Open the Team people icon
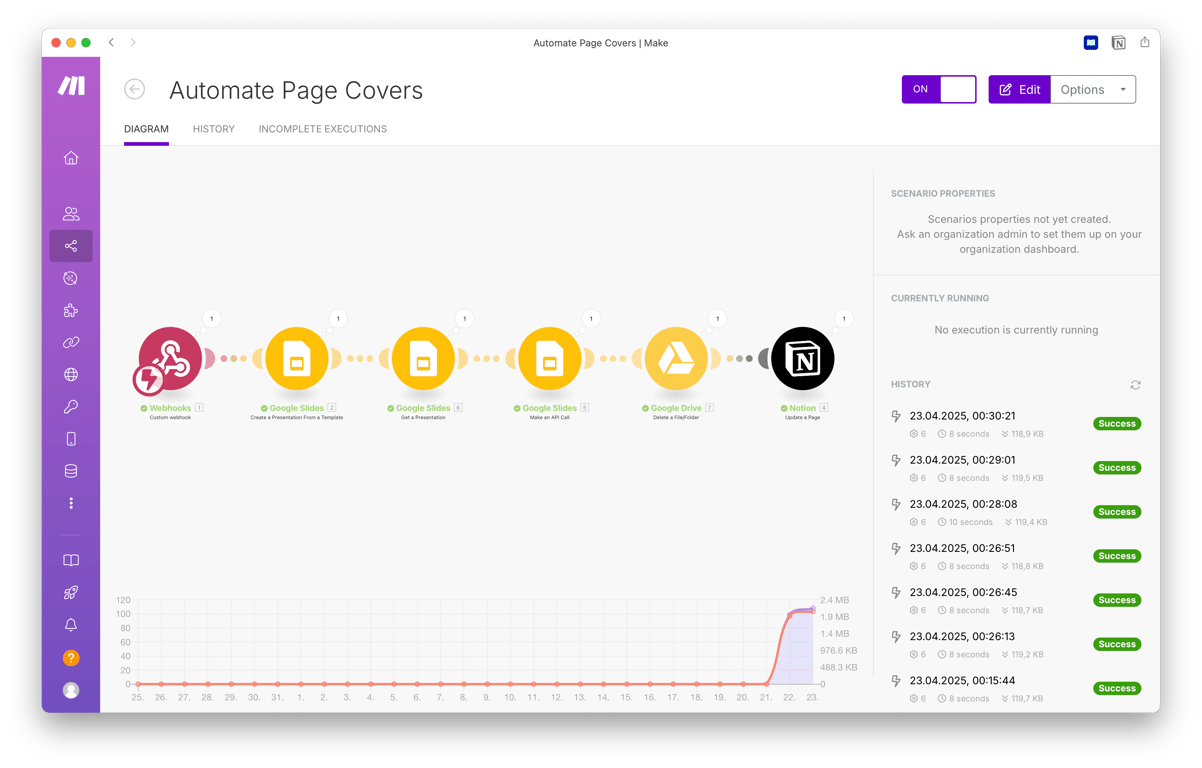 [x=71, y=214]
